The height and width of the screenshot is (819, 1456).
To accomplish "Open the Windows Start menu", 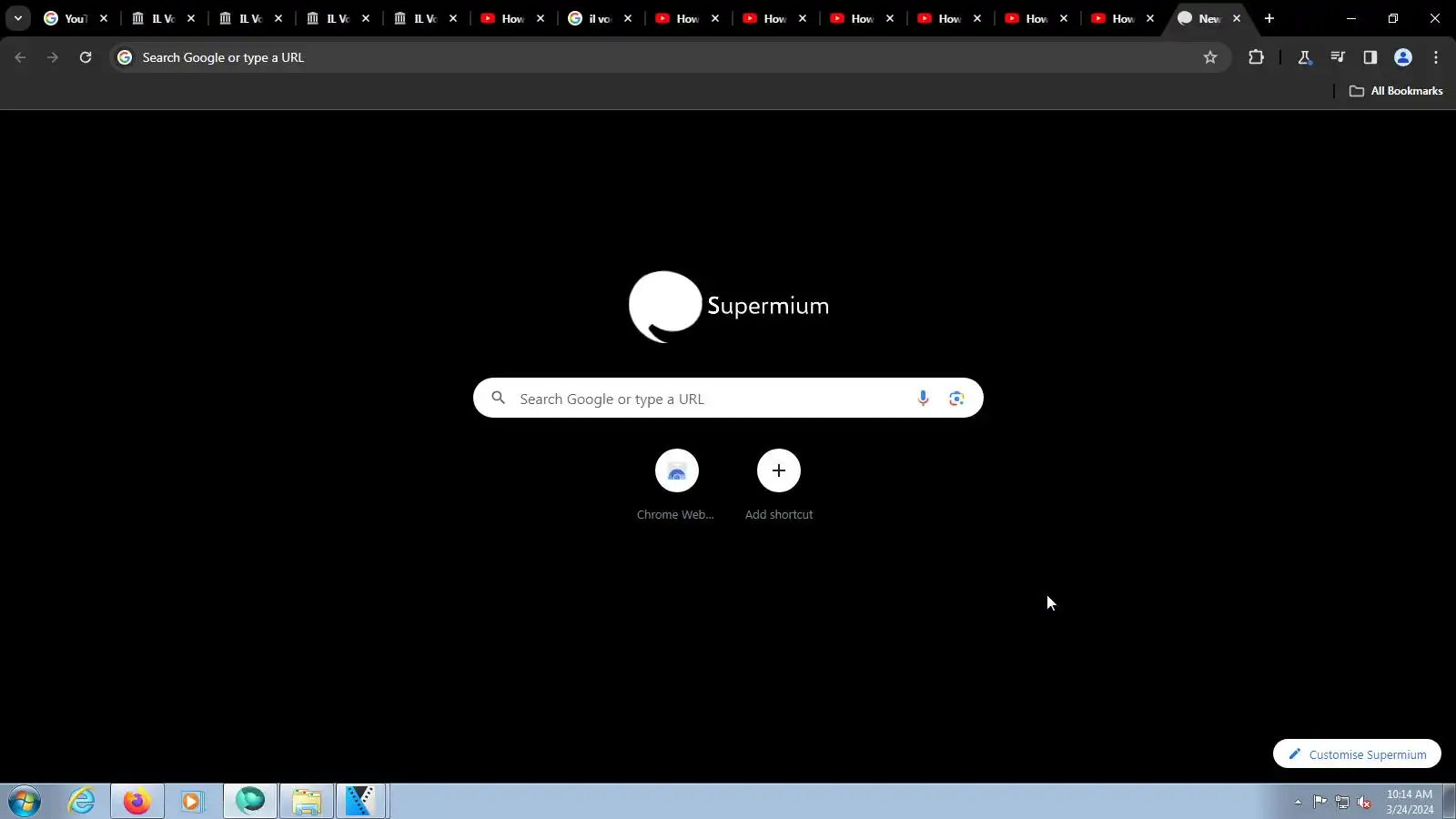I will click(25, 802).
